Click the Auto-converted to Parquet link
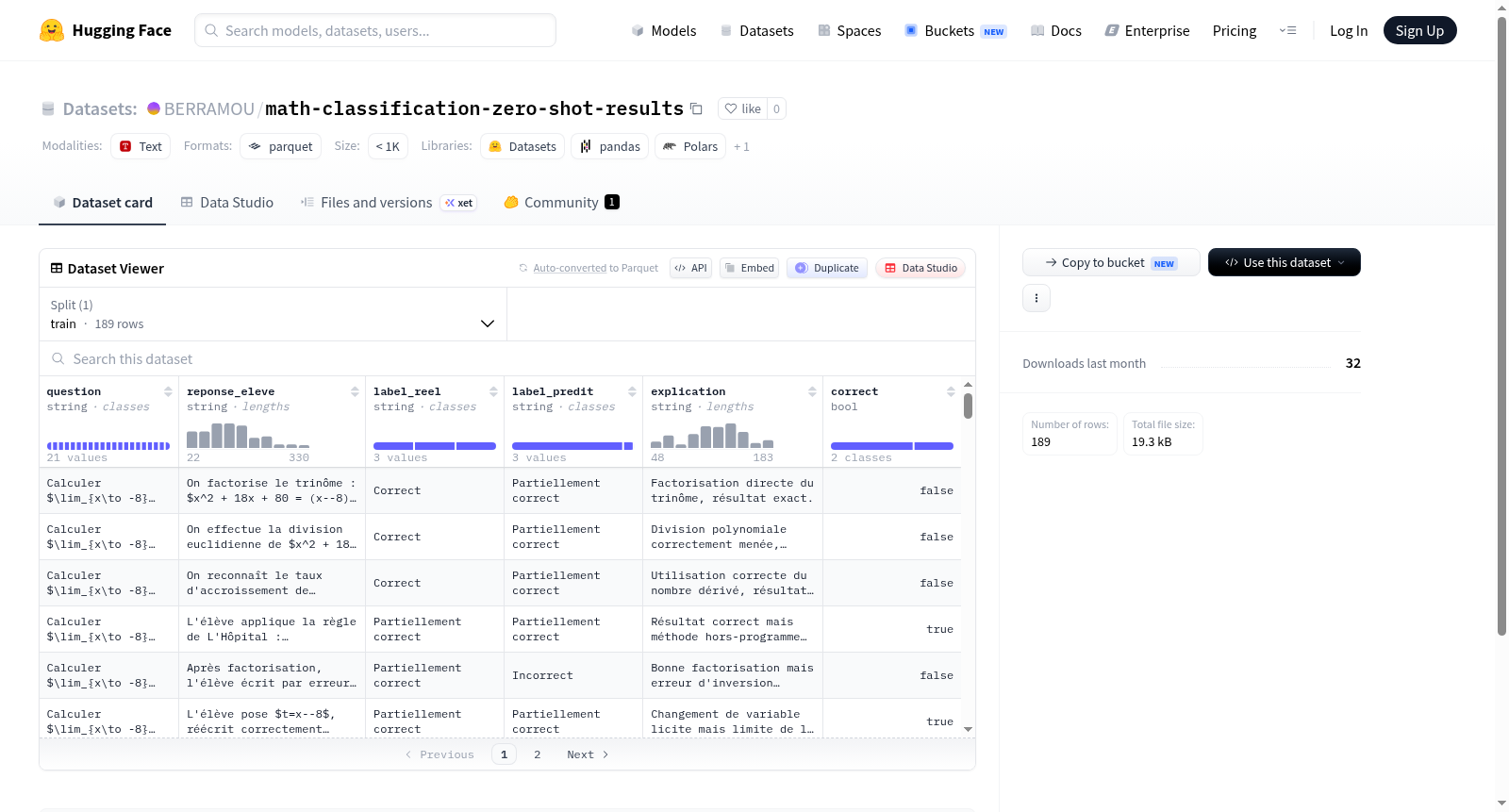The image size is (1509, 812). [x=595, y=268]
